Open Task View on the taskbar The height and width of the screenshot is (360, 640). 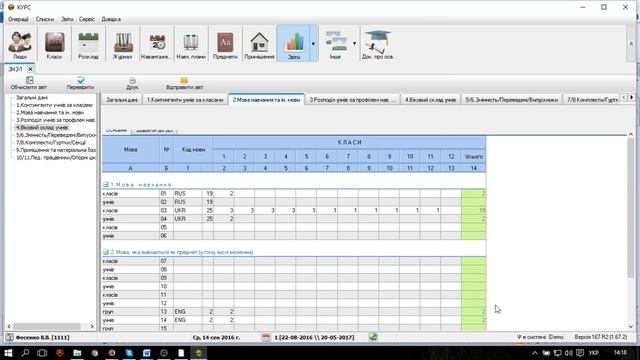42,353
